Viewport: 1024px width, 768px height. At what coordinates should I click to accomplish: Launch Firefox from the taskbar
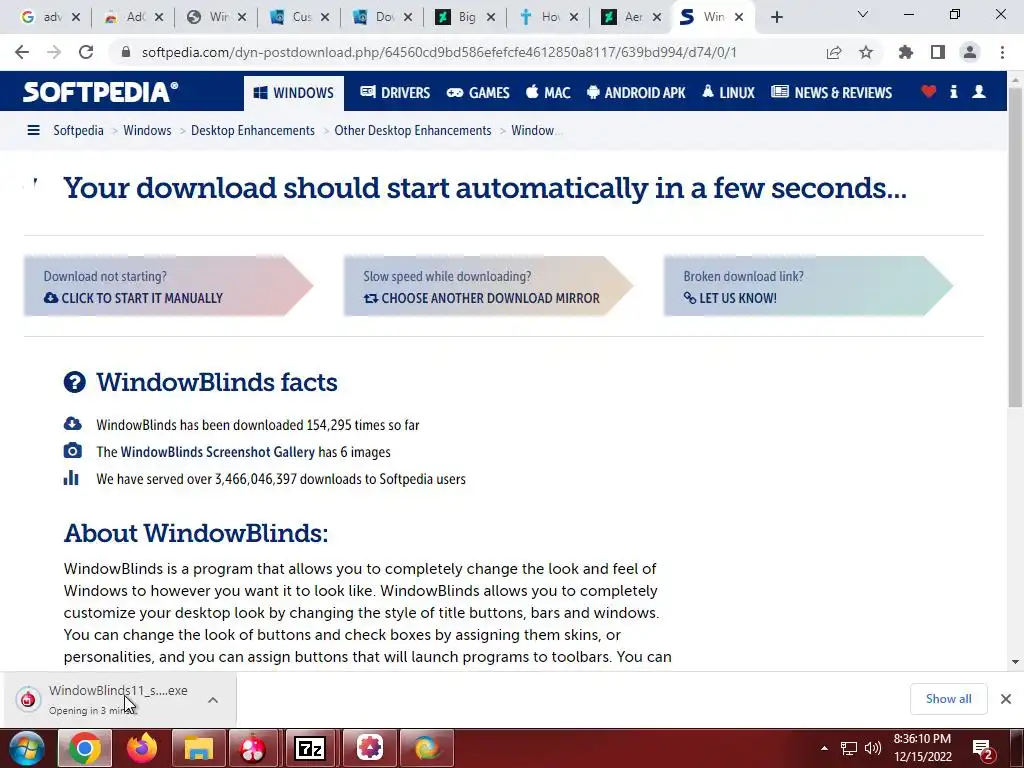(141, 748)
